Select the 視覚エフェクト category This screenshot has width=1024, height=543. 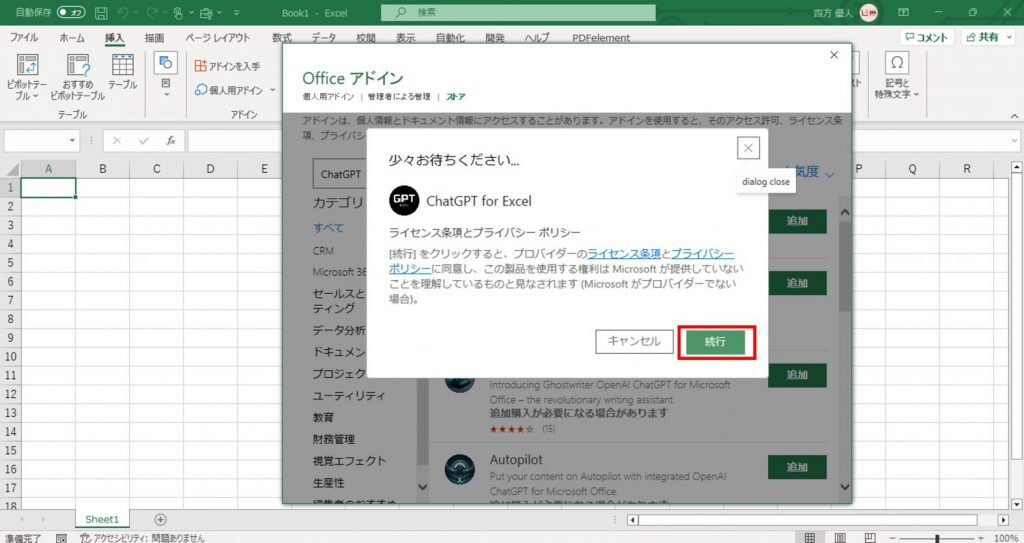pos(349,461)
